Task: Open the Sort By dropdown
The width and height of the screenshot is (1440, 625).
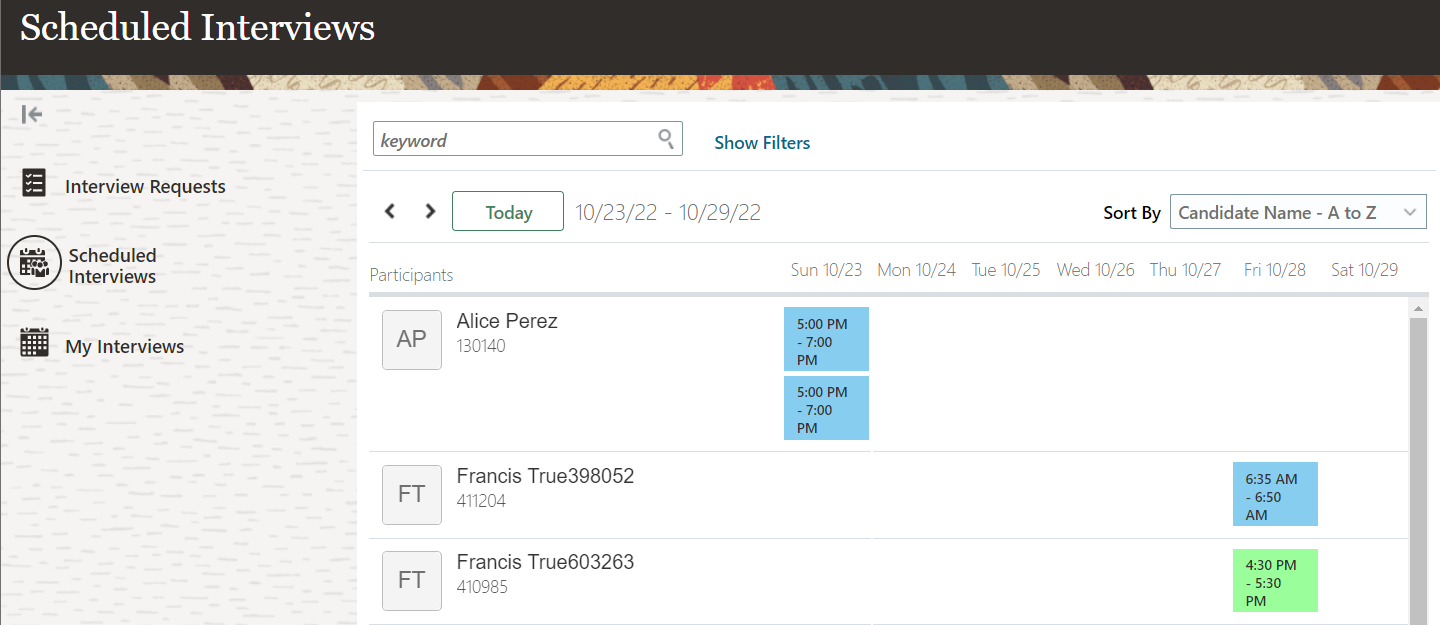Action: [x=1298, y=212]
